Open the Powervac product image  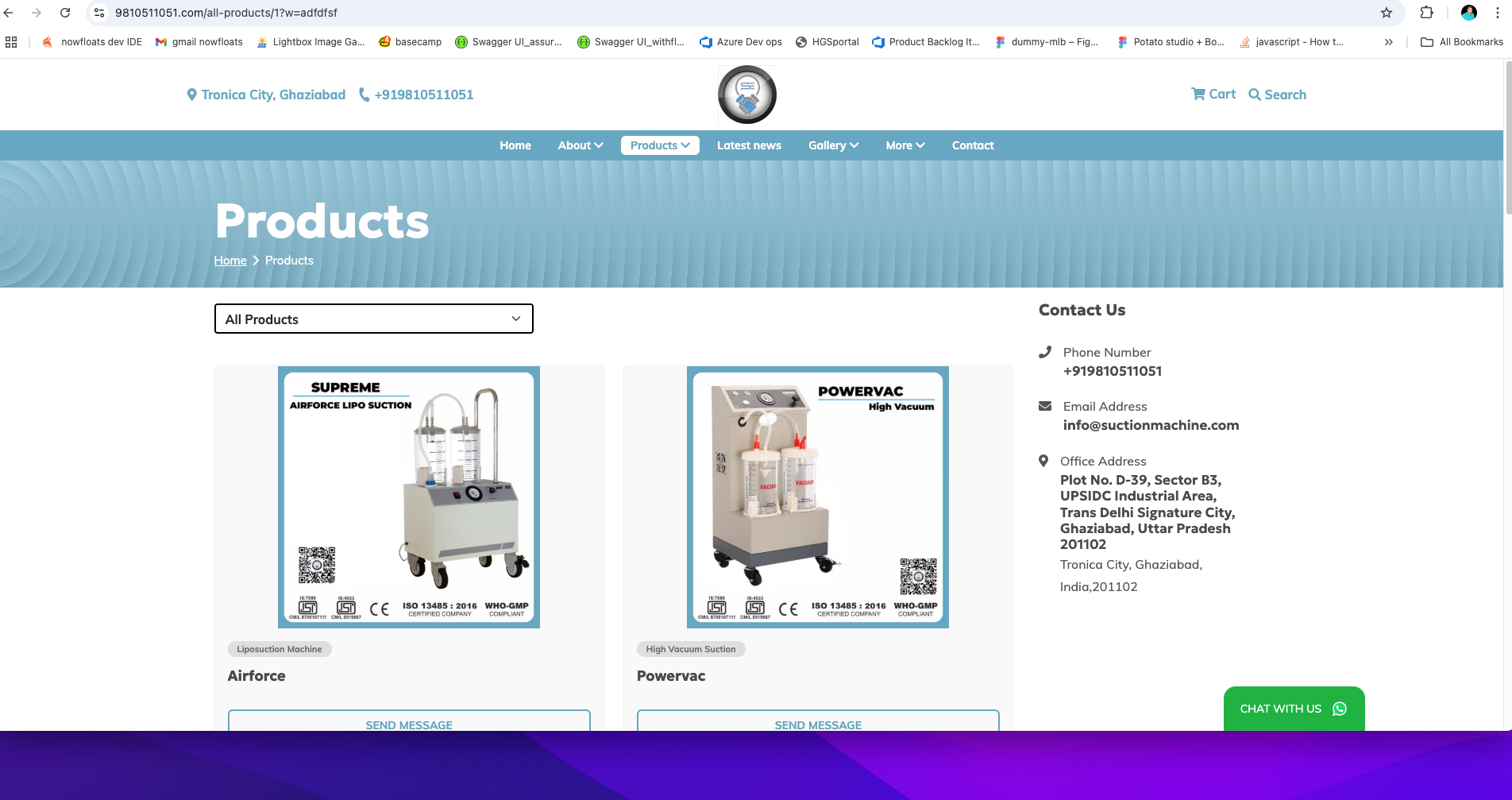tap(818, 497)
